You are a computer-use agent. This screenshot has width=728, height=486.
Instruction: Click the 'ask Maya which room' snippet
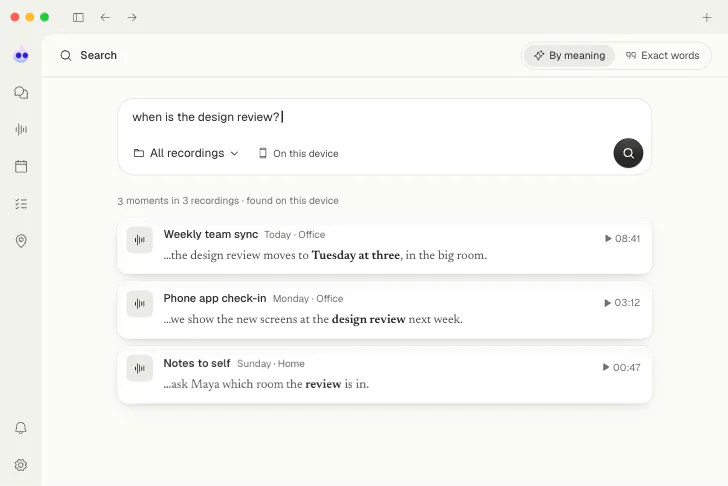coord(266,384)
